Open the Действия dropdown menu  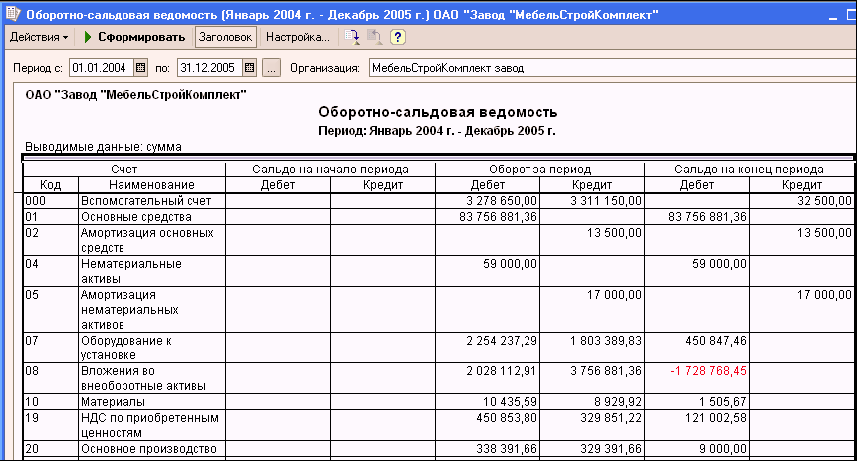tap(38, 37)
